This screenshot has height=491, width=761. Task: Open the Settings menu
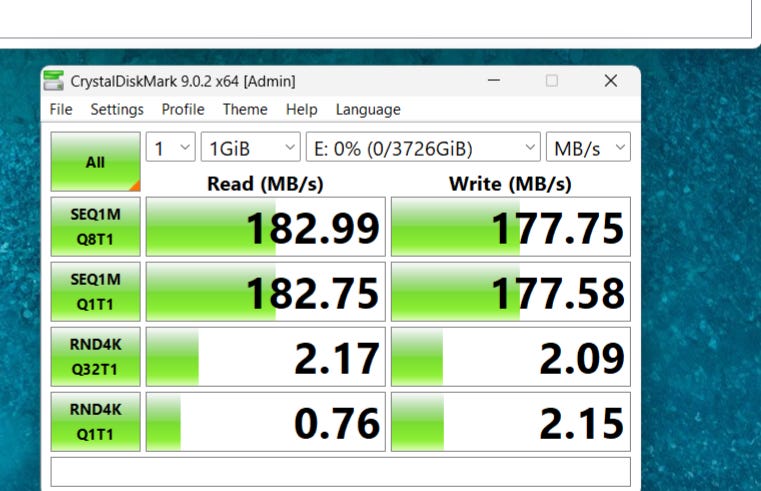(x=117, y=110)
